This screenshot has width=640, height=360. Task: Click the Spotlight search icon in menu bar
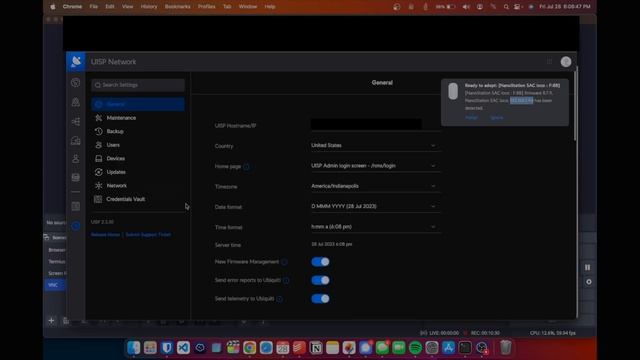(506, 7)
